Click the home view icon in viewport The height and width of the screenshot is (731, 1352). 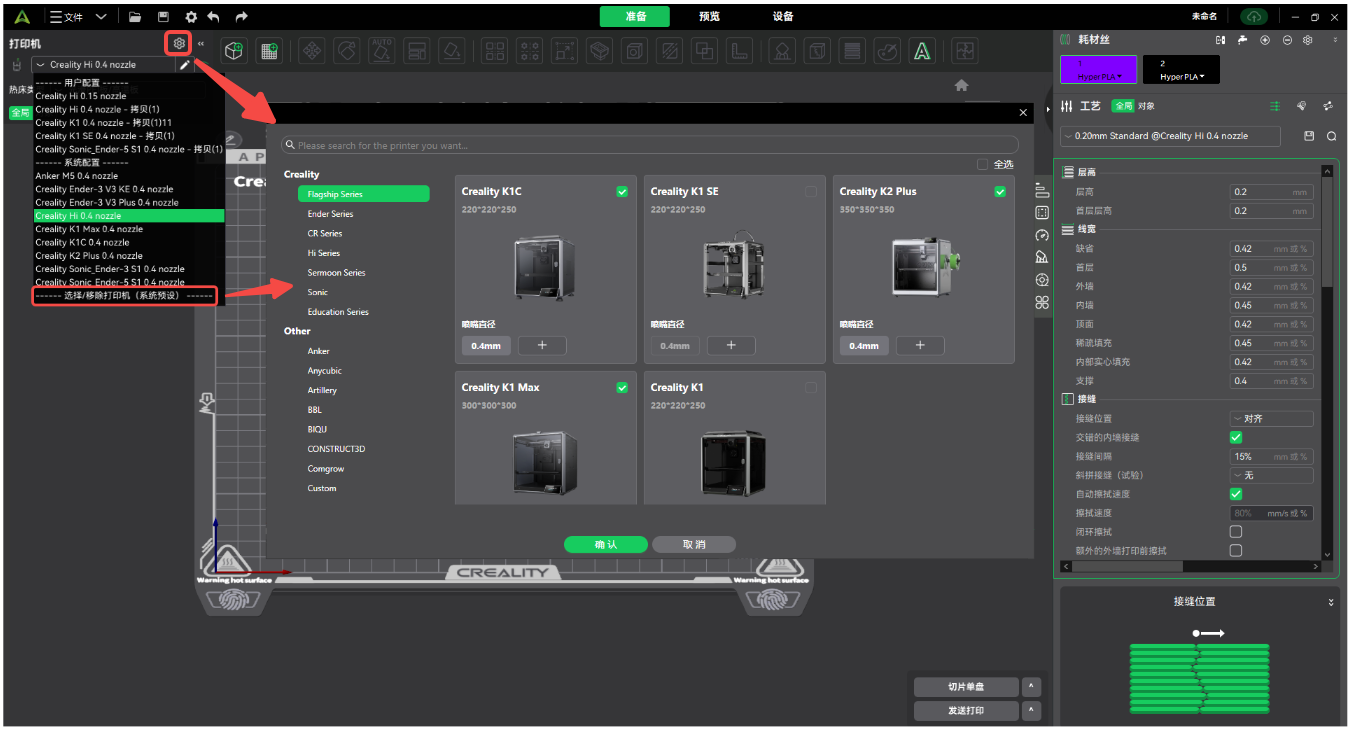pos(961,85)
